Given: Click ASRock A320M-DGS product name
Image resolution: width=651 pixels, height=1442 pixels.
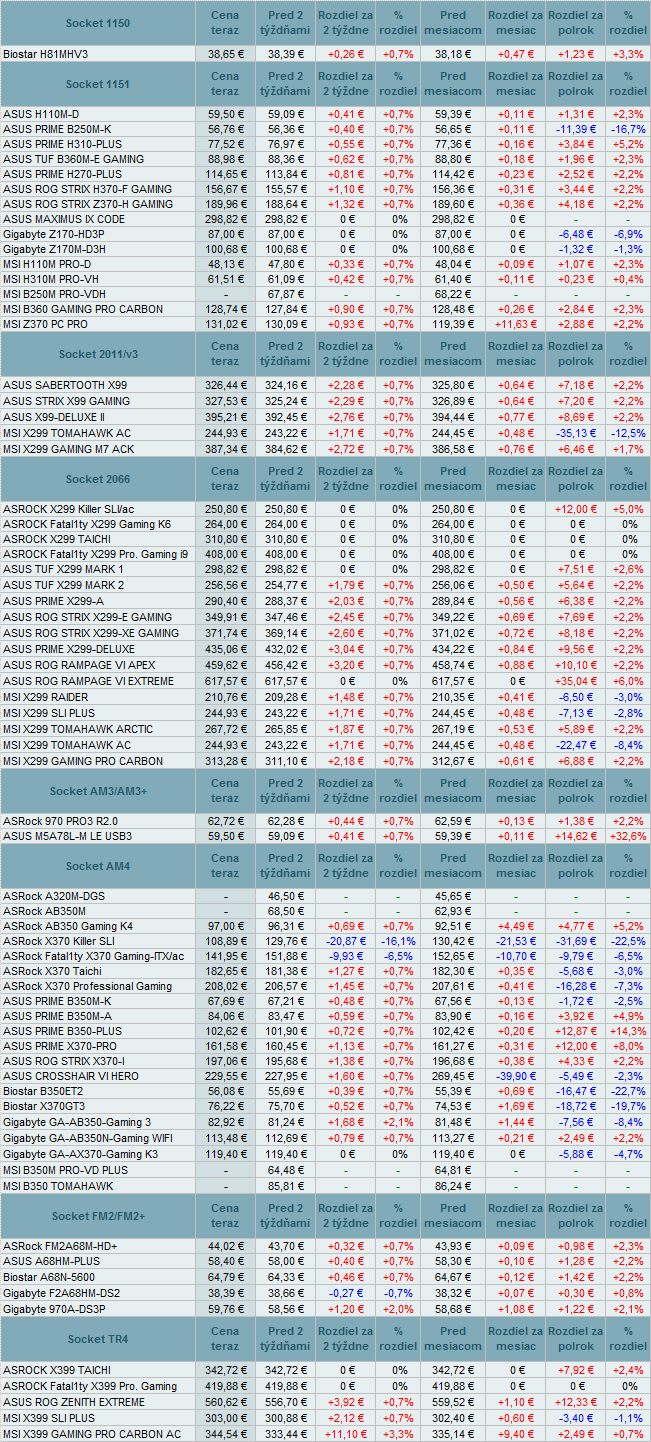Looking at the screenshot, I should 55,896.
